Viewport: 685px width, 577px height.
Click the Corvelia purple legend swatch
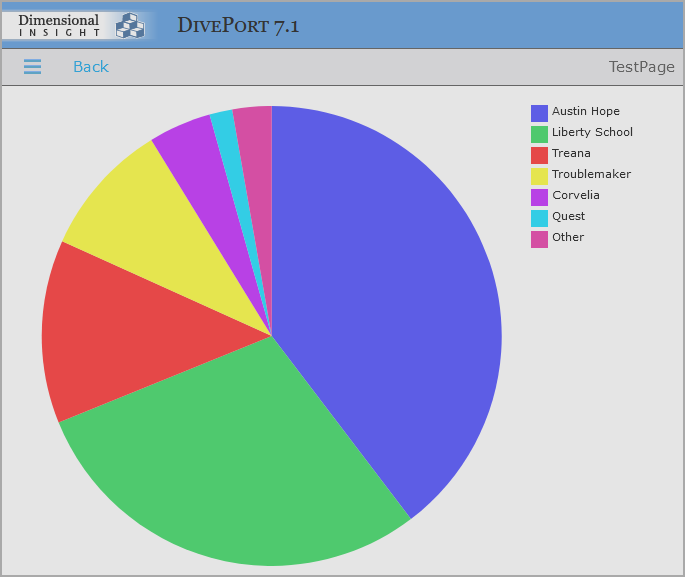(x=539, y=196)
